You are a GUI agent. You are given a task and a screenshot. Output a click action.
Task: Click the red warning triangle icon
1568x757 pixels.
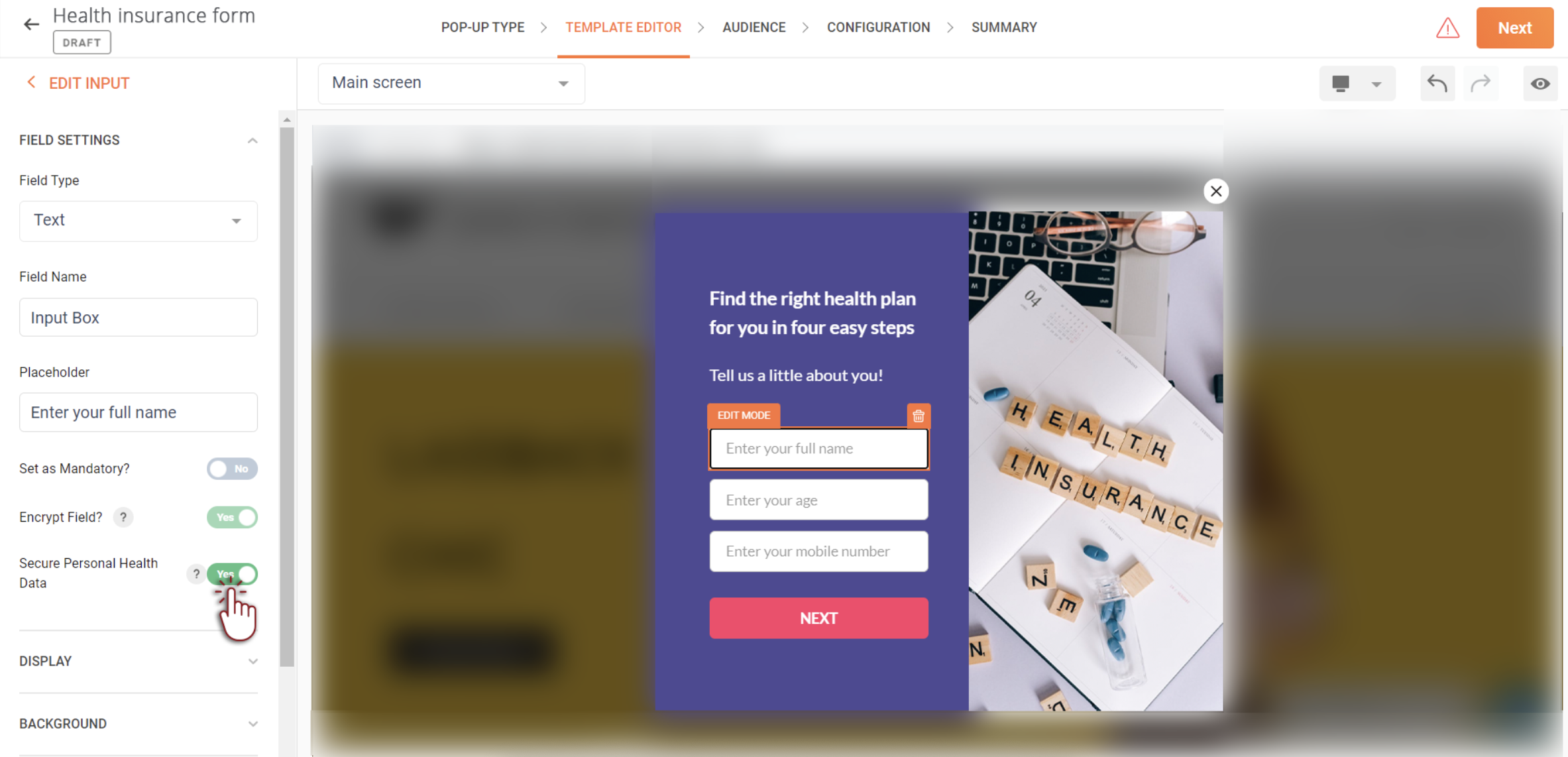tap(1447, 28)
